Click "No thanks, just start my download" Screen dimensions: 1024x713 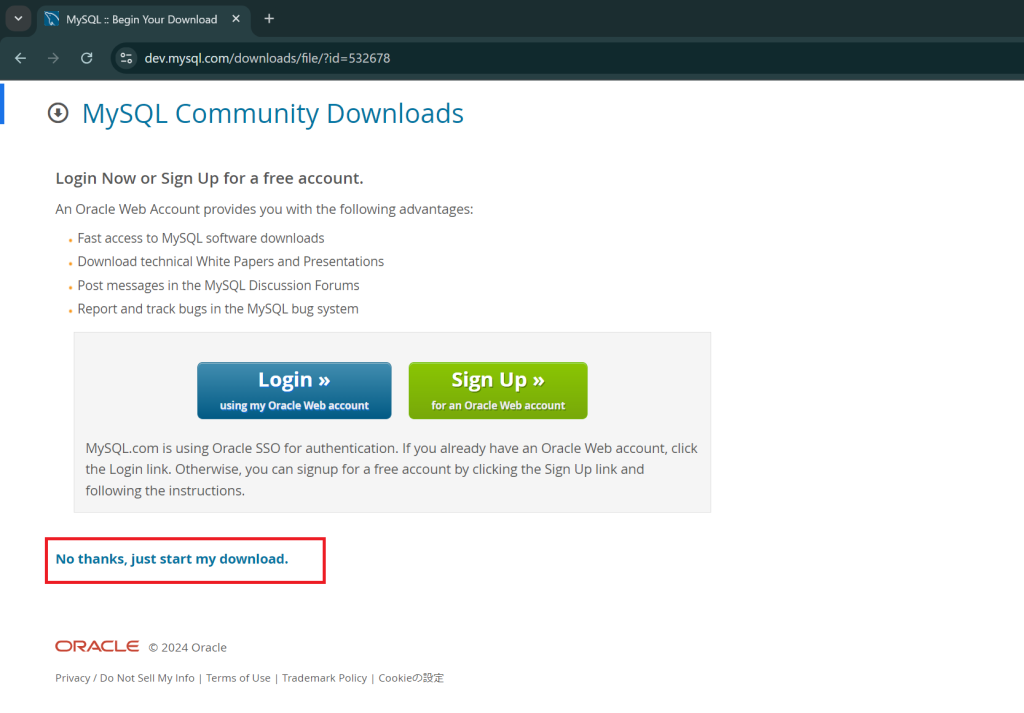[172, 559]
